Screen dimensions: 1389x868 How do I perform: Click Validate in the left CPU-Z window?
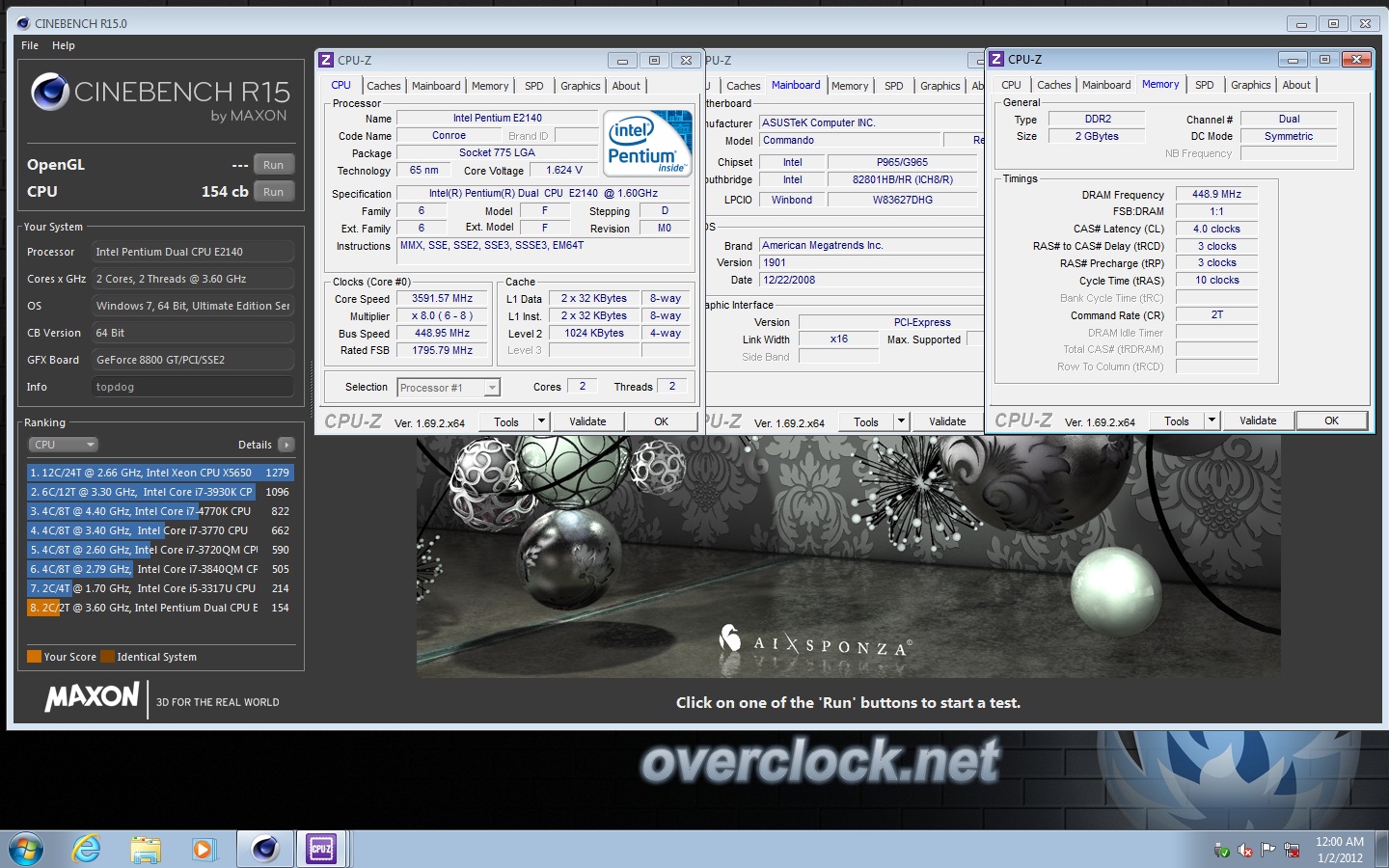click(587, 421)
